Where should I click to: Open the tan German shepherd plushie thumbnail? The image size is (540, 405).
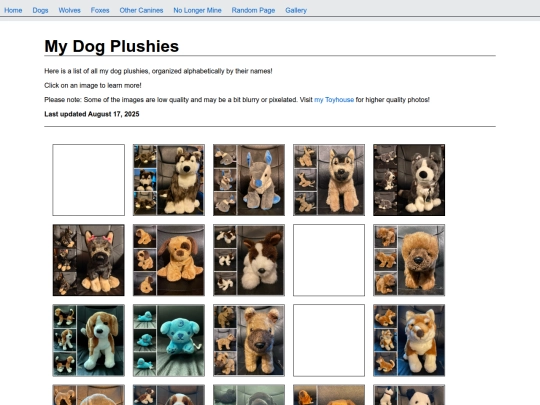click(x=329, y=180)
